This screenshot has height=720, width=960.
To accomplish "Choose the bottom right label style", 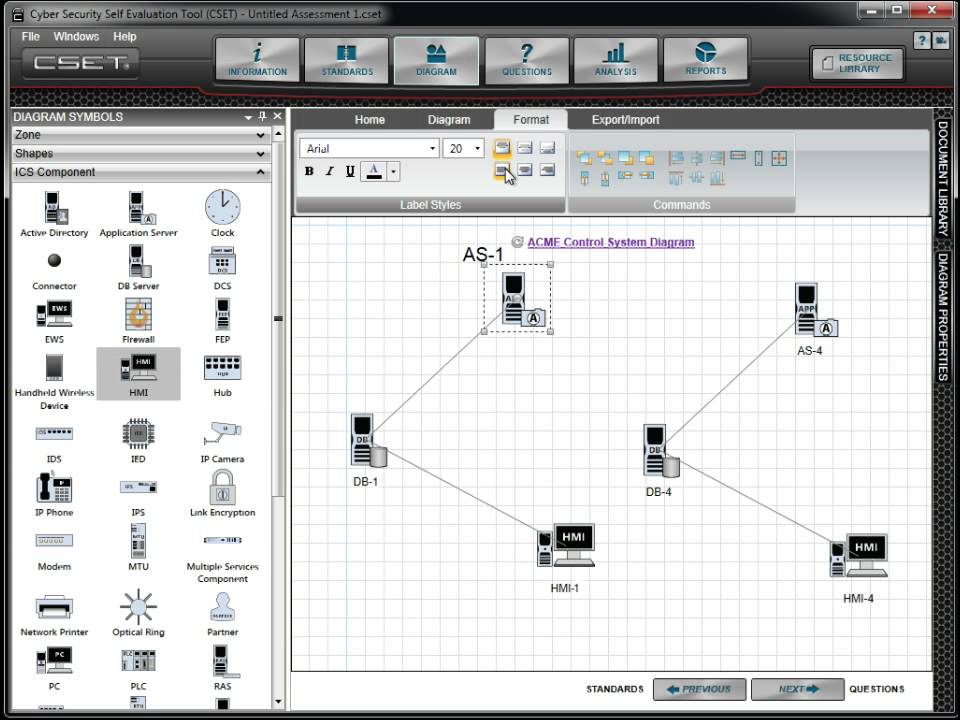I will [547, 170].
